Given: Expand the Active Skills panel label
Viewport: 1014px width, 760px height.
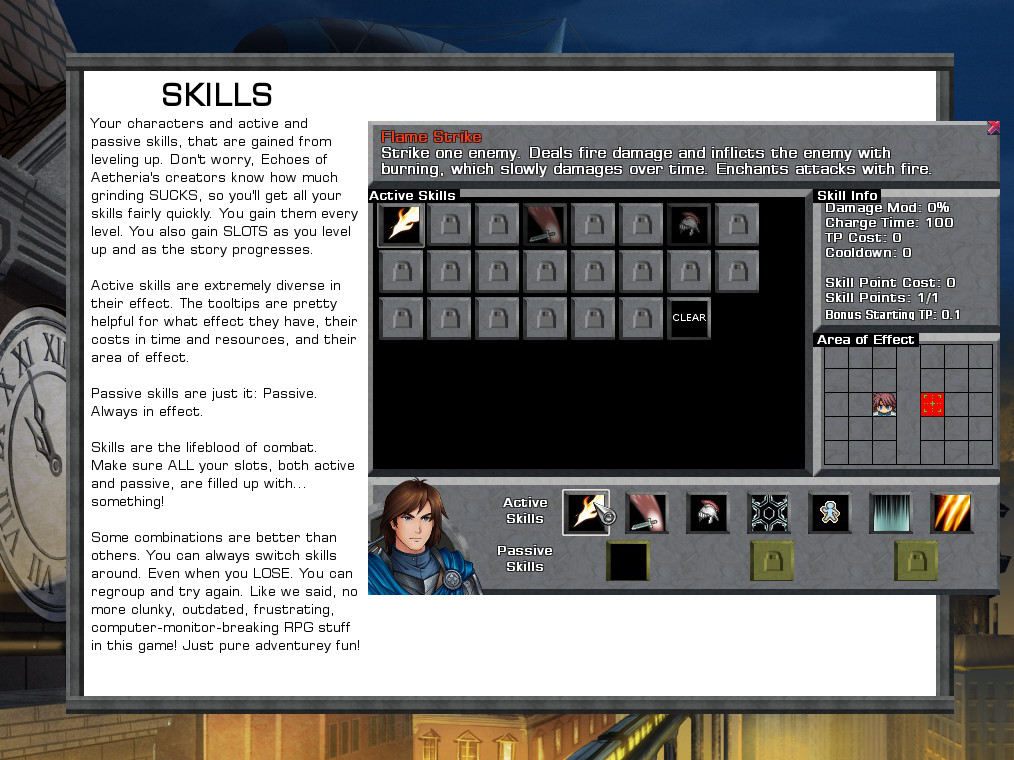Looking at the screenshot, I should coord(413,195).
